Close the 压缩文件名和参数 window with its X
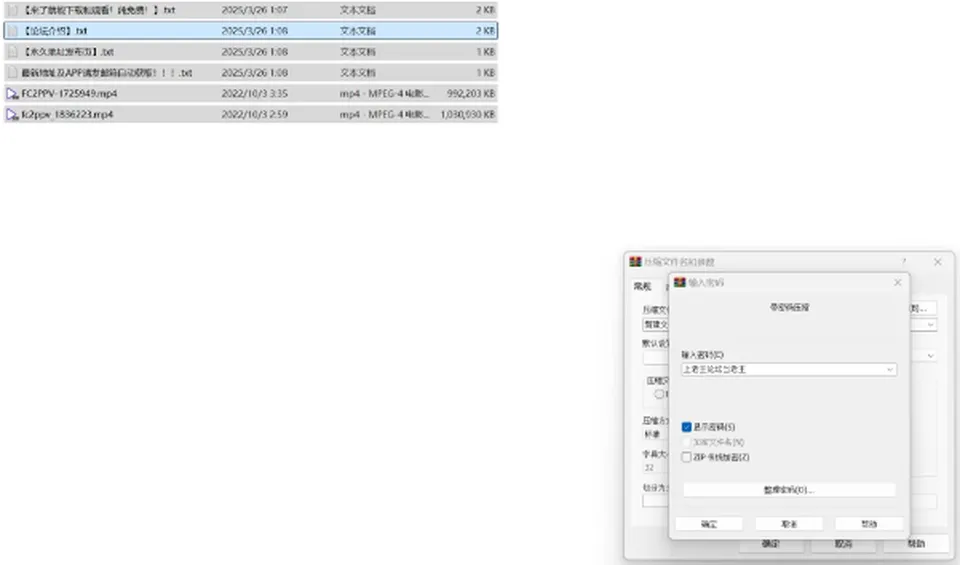 [x=937, y=261]
